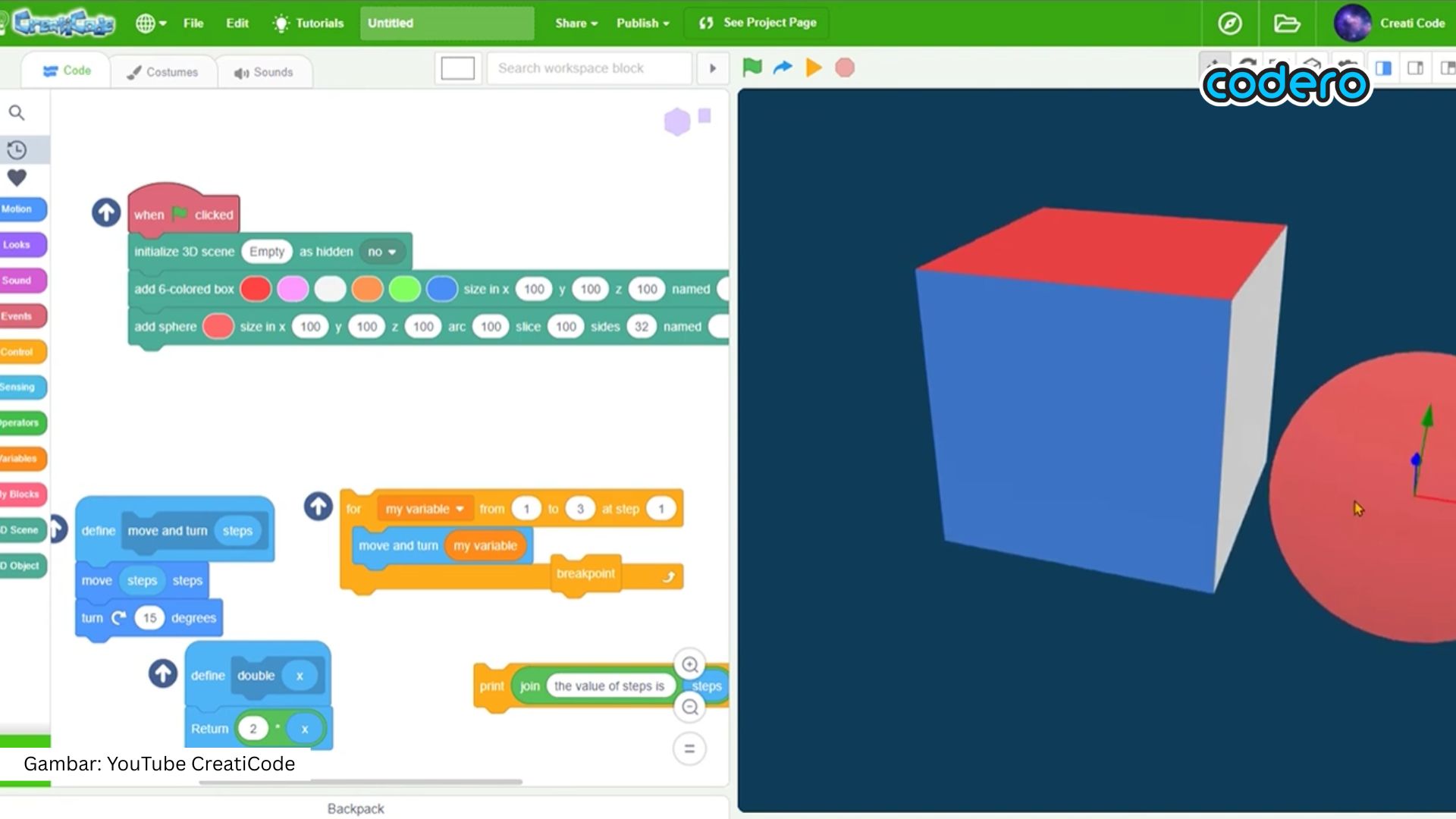Image resolution: width=1456 pixels, height=819 pixels.
Task: Reset workspace zoom with equals icon
Action: click(689, 749)
